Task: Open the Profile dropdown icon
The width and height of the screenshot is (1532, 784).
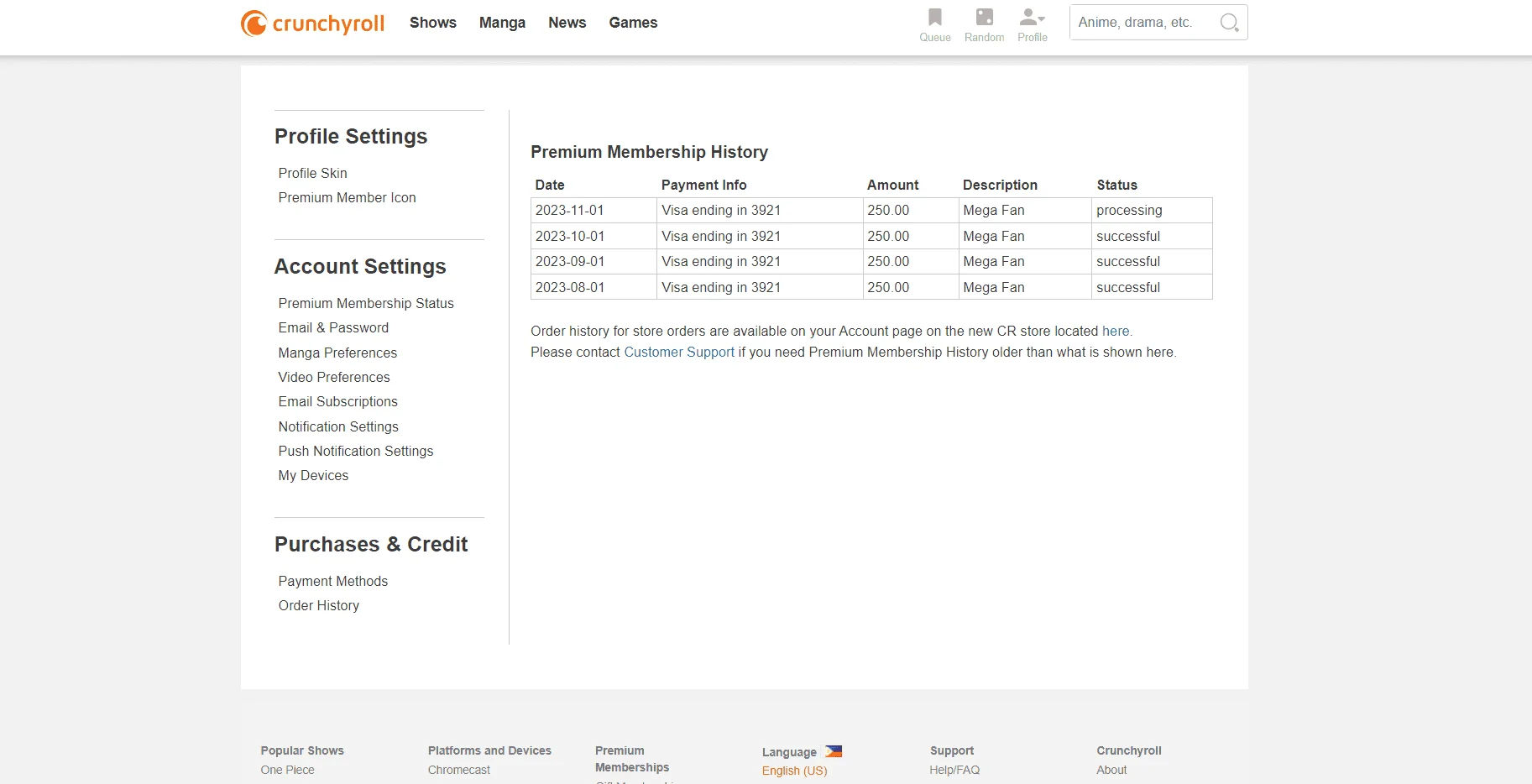Action: [1032, 18]
